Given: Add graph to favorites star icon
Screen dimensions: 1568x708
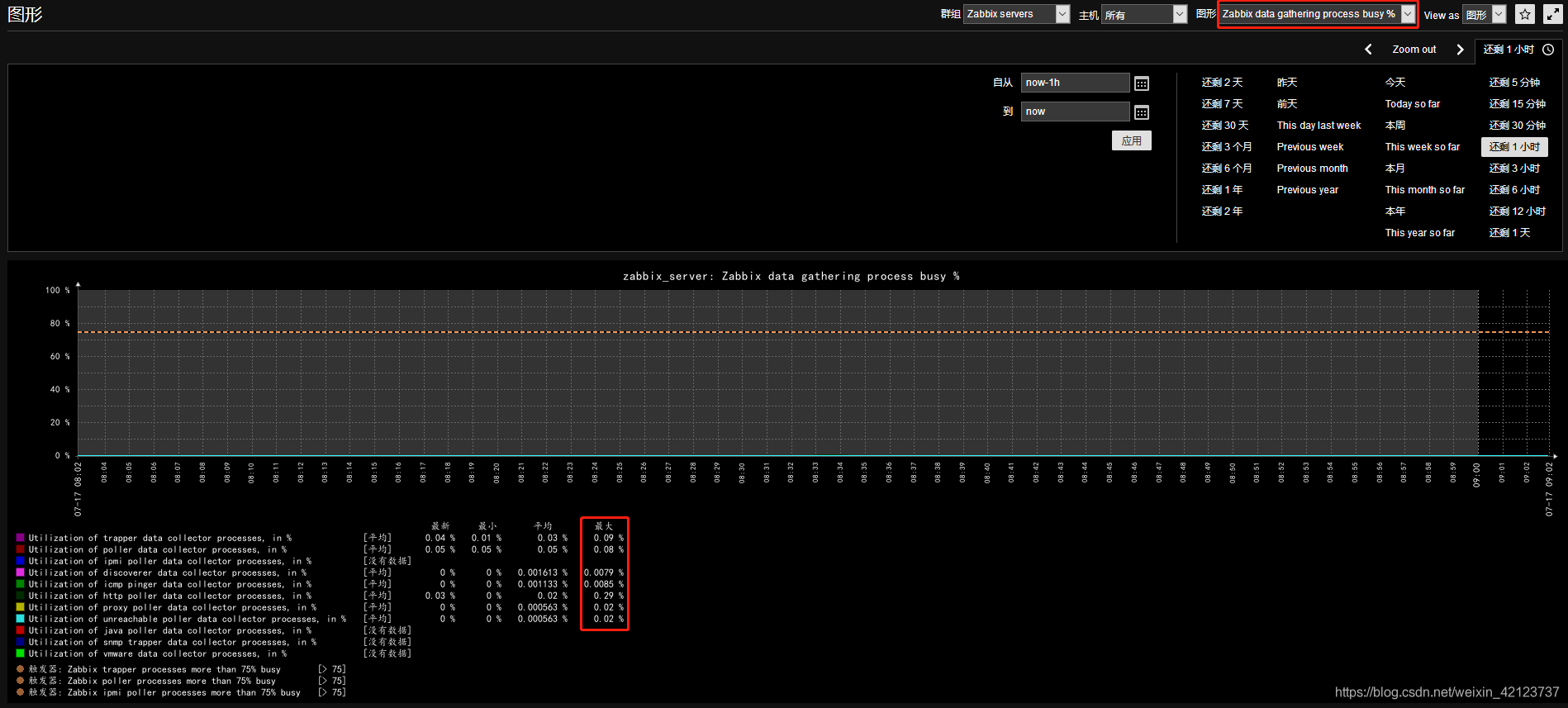Looking at the screenshot, I should coord(1525,14).
